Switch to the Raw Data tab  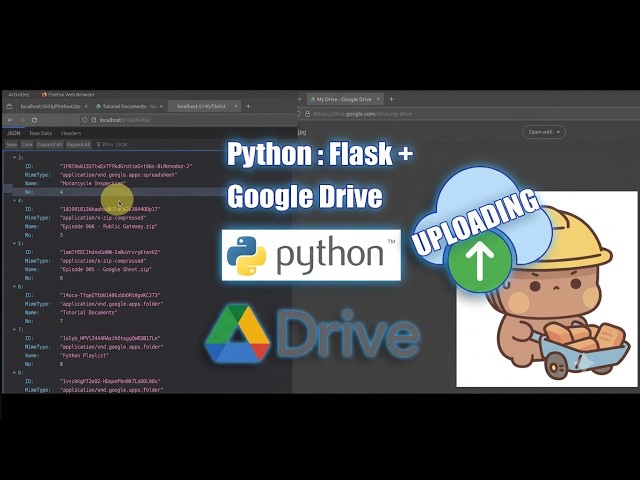41,133
